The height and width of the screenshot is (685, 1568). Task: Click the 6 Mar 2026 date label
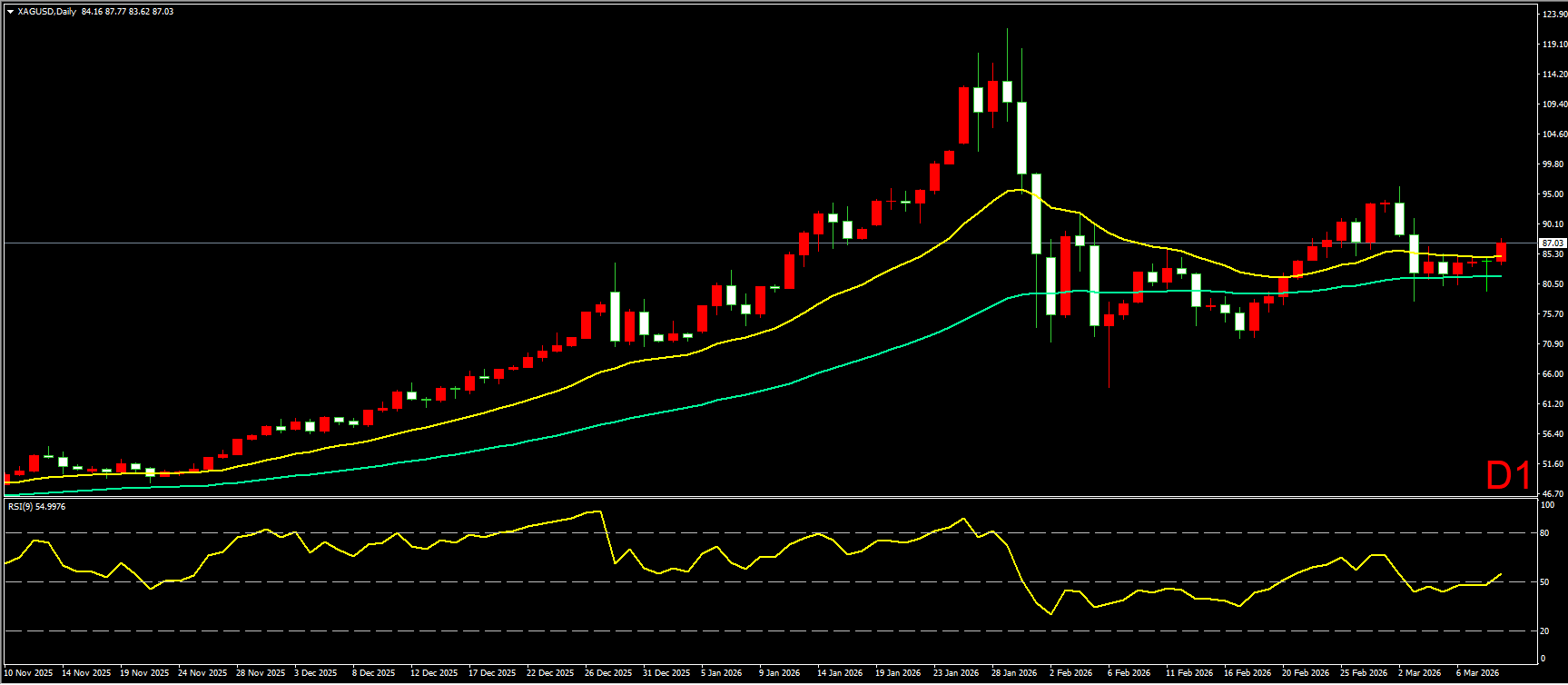[x=1477, y=673]
